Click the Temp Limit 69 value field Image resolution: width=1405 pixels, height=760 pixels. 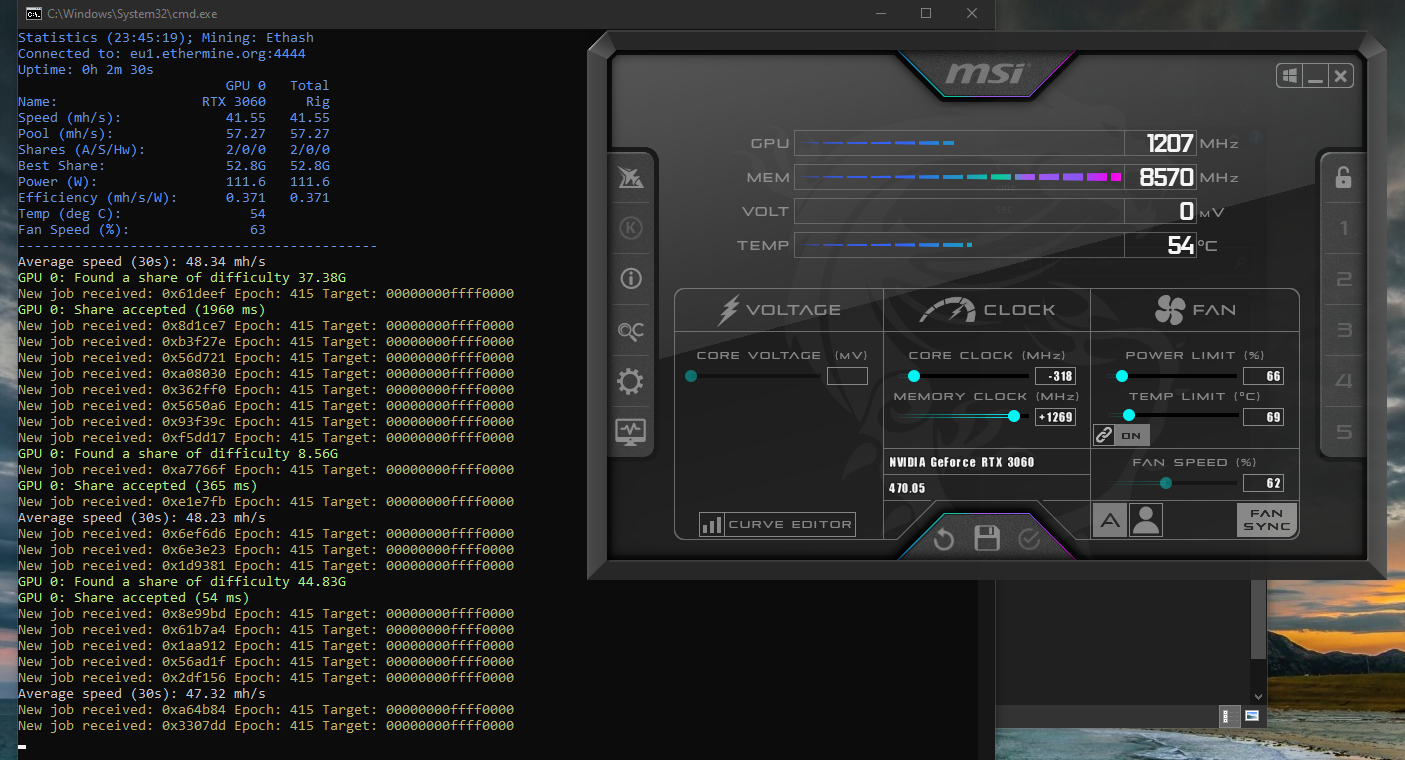coord(1263,417)
